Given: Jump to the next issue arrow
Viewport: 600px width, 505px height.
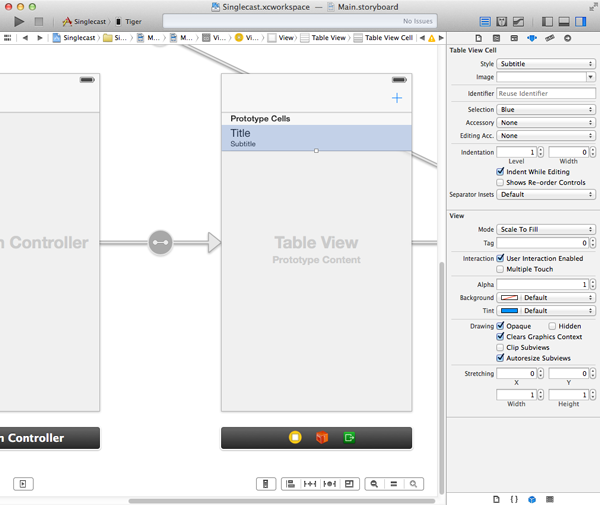Looking at the screenshot, I should tap(441, 38).
